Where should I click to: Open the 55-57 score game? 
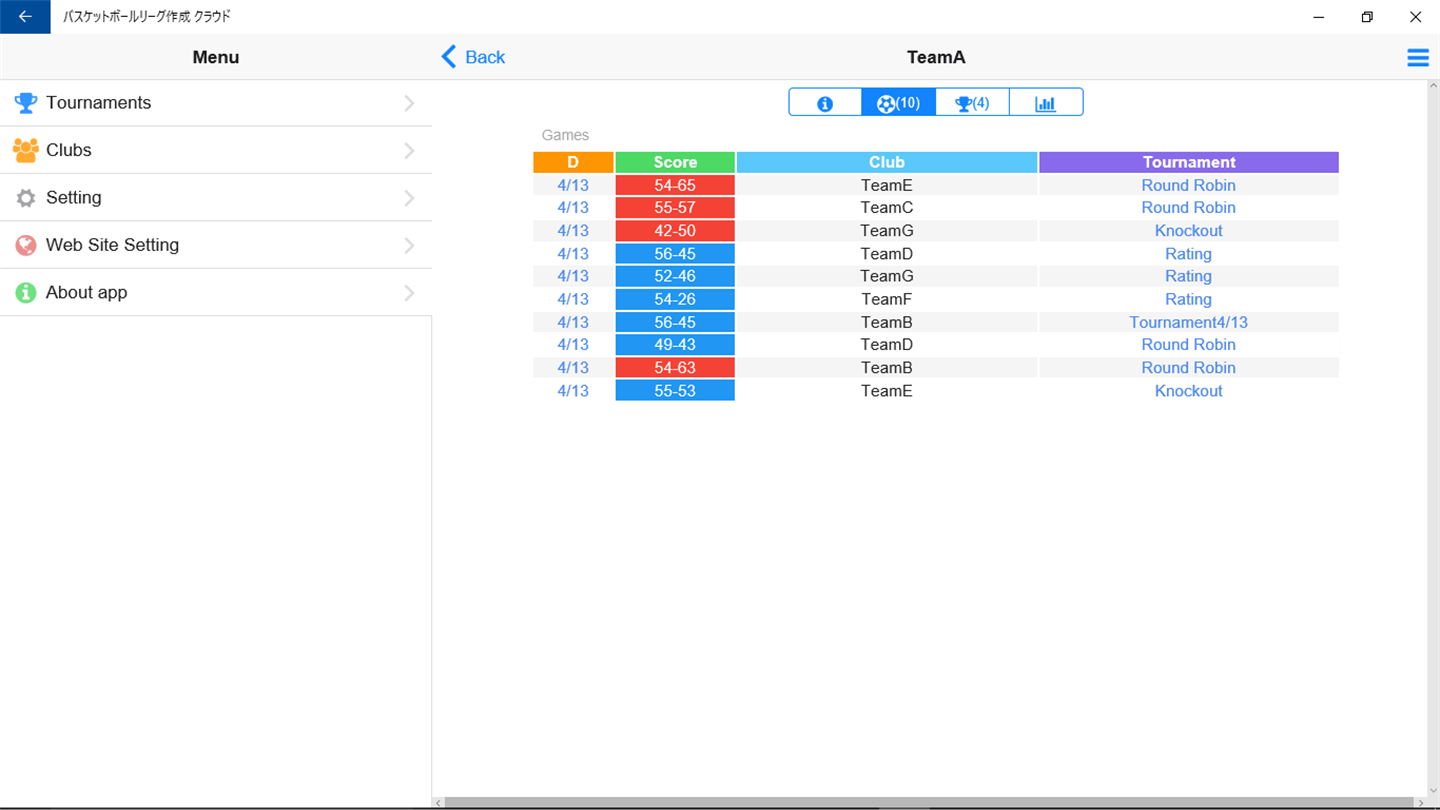[x=675, y=208]
